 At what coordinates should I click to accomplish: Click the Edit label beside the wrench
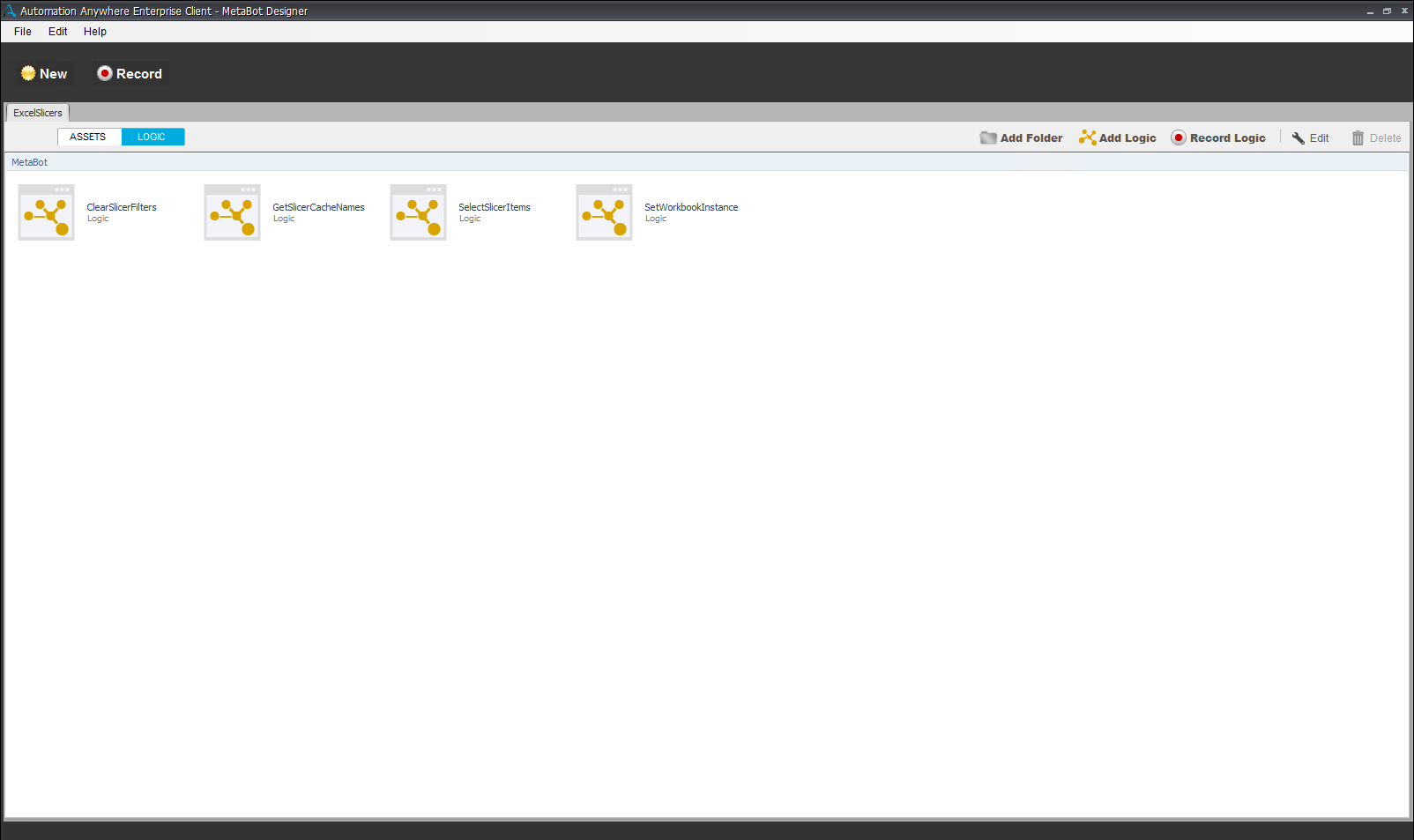pyautogui.click(x=1319, y=138)
